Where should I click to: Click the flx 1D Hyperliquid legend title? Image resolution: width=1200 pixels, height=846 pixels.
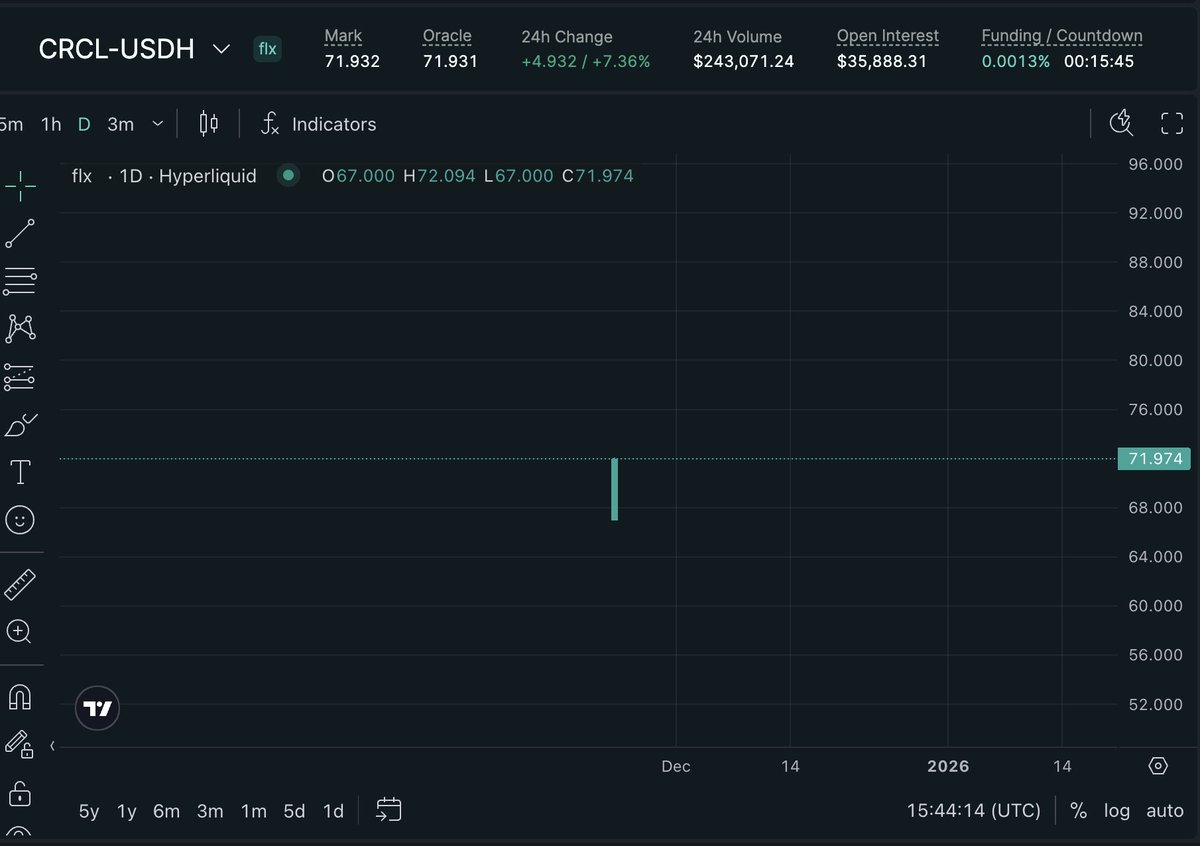point(164,176)
